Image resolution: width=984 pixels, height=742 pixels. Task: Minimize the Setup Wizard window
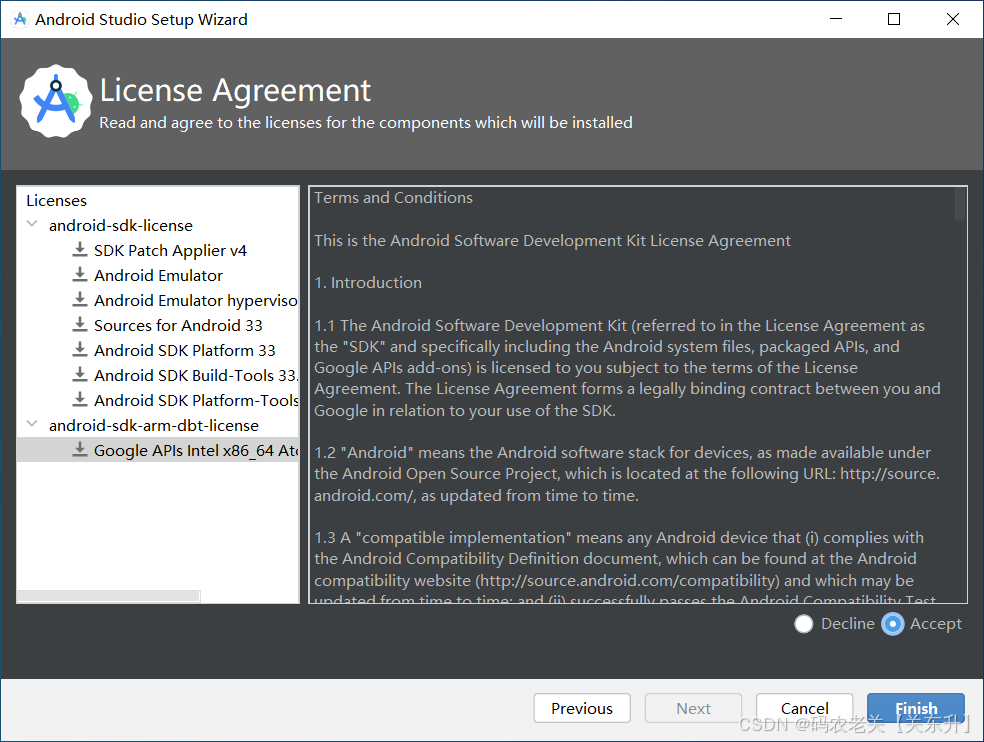836,19
